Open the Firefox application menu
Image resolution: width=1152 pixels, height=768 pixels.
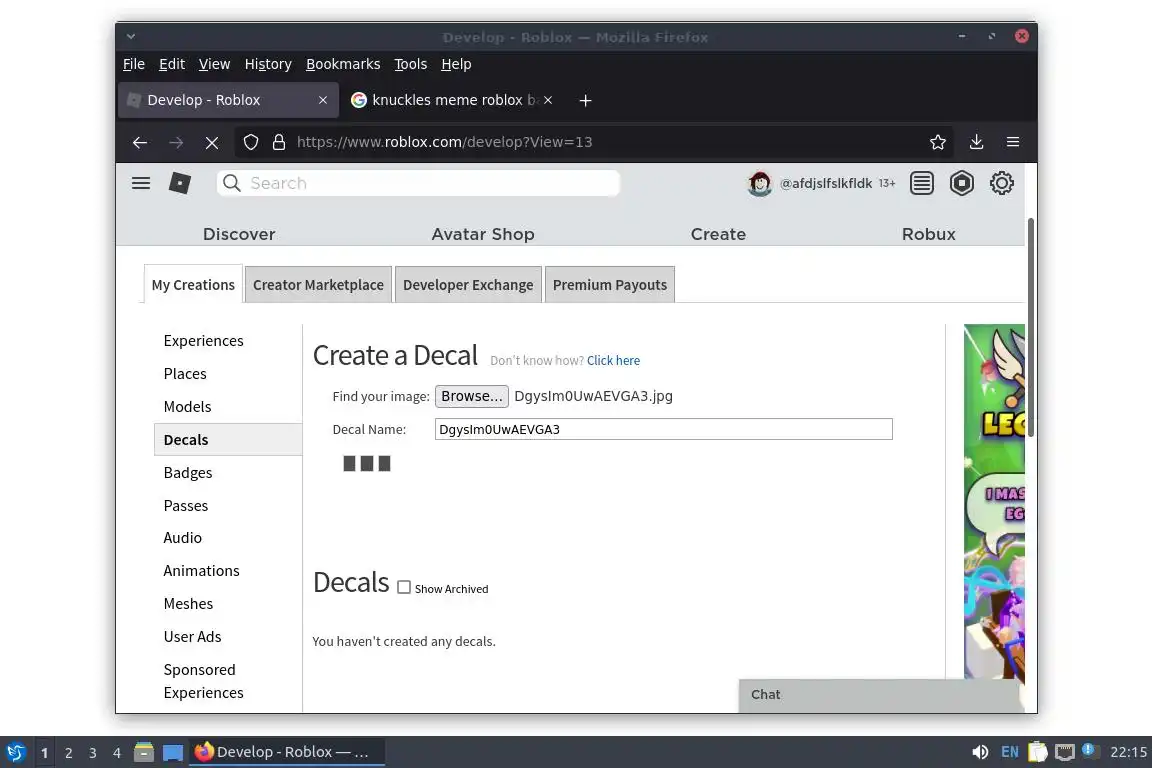1012,142
